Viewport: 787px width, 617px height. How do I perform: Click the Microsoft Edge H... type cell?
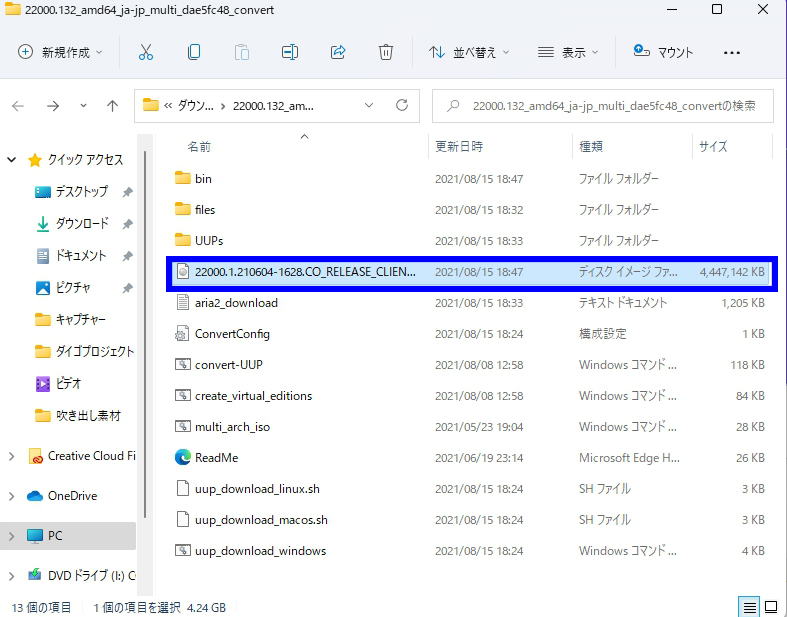coord(629,458)
